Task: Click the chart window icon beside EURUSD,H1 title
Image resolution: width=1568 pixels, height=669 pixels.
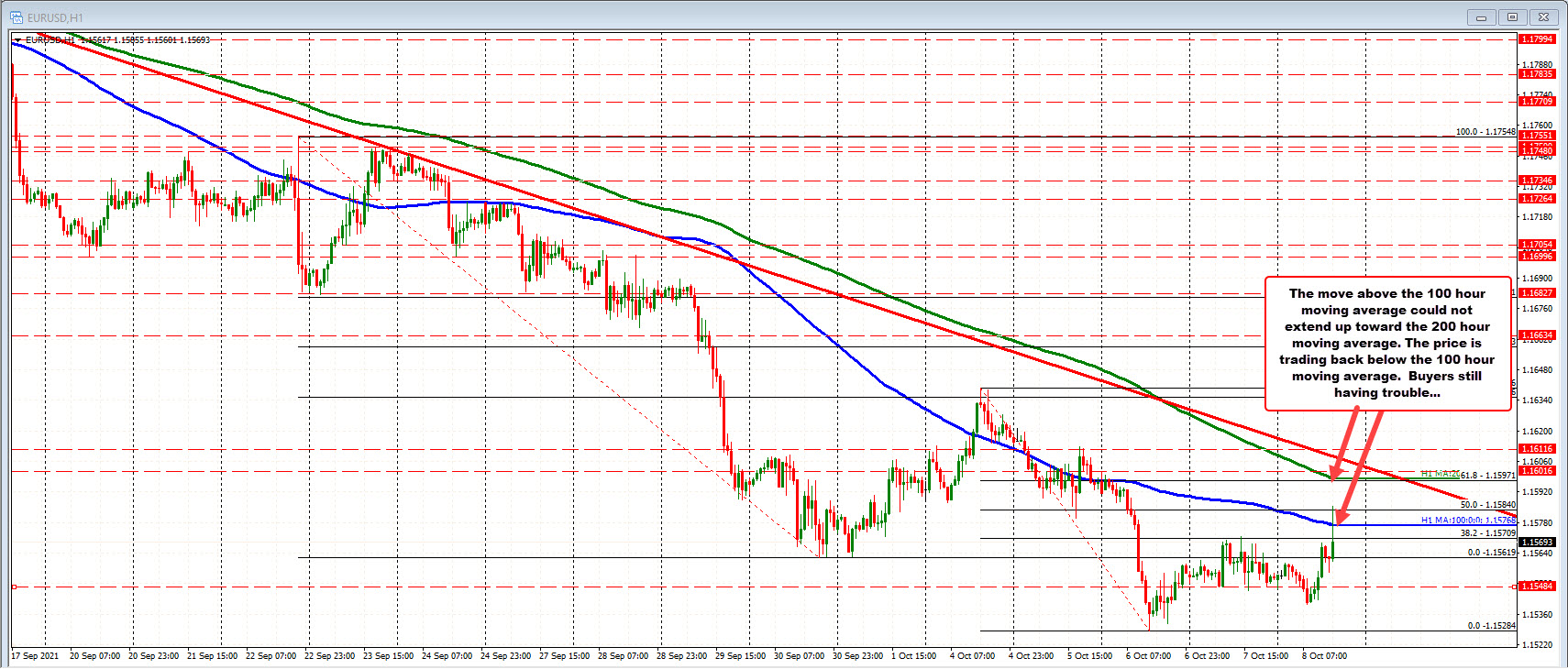Action: coord(17,17)
